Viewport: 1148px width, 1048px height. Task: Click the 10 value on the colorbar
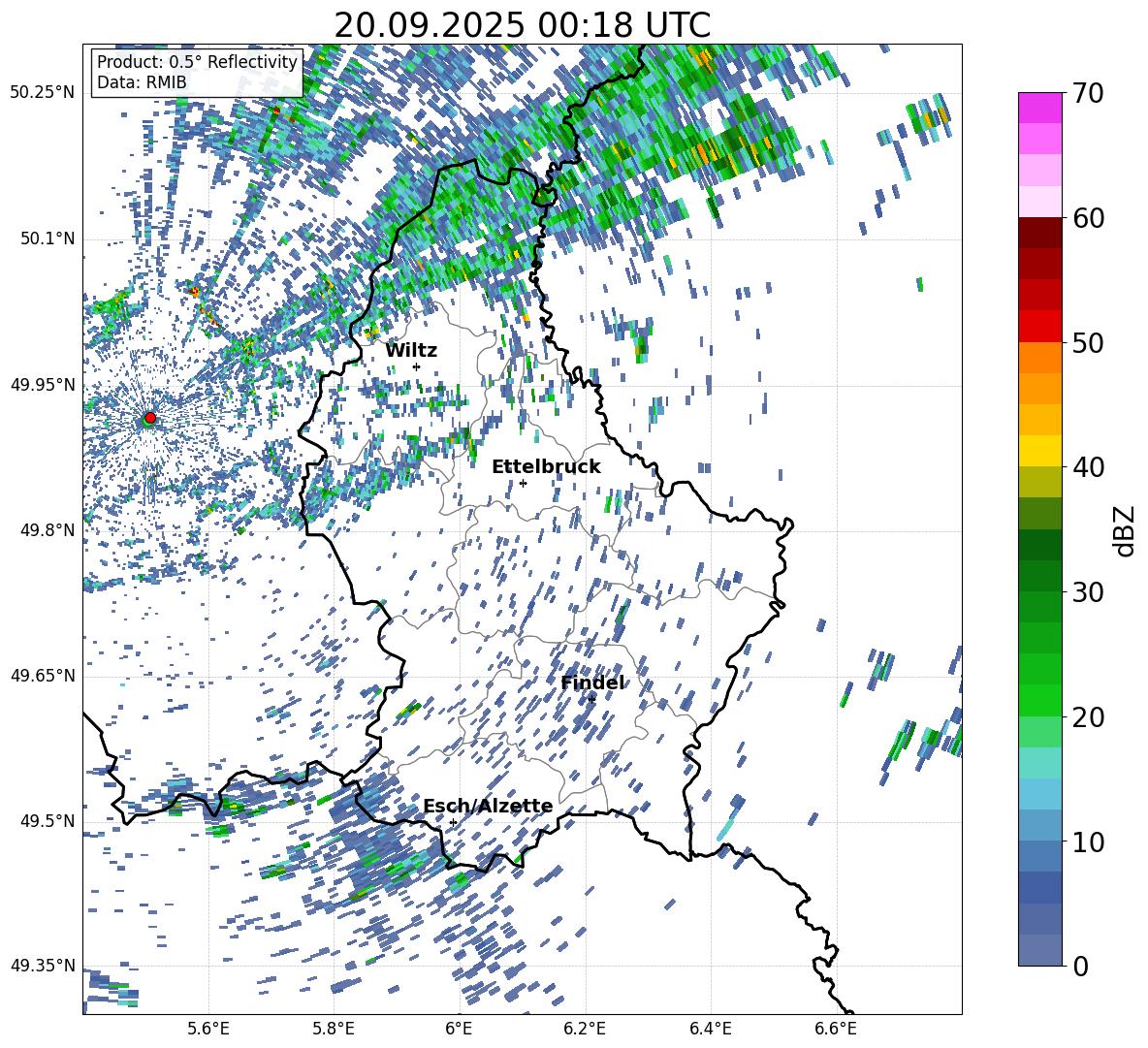pyautogui.click(x=1088, y=842)
